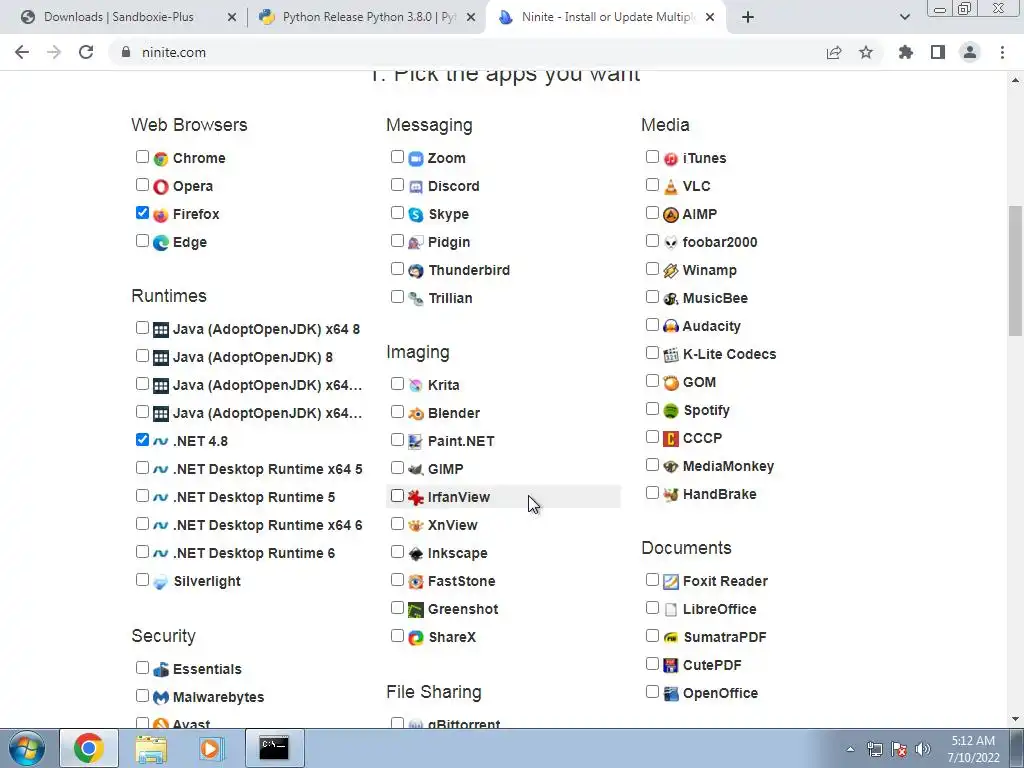Reload the ninite.com page

click(x=86, y=52)
